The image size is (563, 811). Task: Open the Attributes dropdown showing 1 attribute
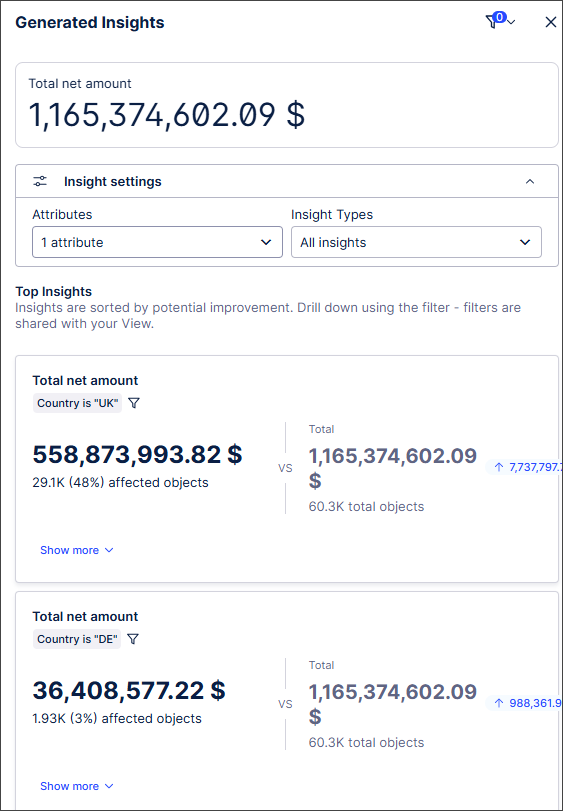tap(157, 242)
